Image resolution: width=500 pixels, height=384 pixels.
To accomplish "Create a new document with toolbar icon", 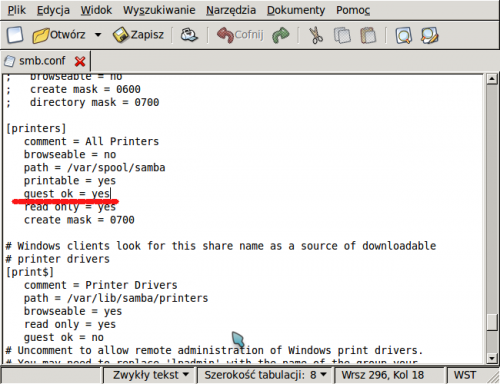I will (x=15, y=35).
